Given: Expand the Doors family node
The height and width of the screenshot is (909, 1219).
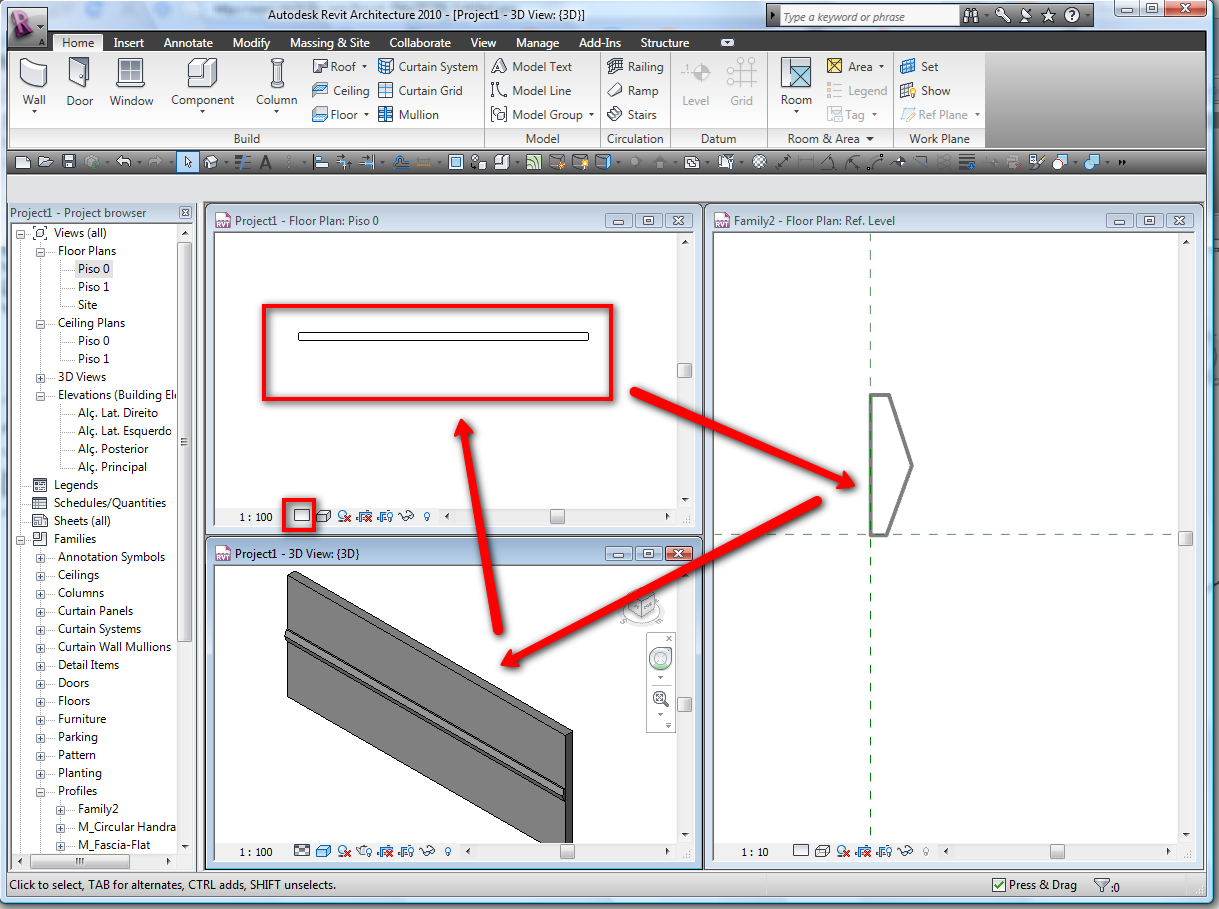Looking at the screenshot, I should click(x=41, y=683).
